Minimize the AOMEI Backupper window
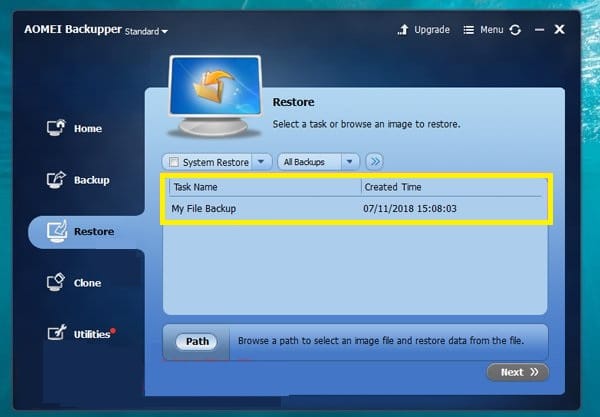The height and width of the screenshot is (417, 600). tap(540, 30)
